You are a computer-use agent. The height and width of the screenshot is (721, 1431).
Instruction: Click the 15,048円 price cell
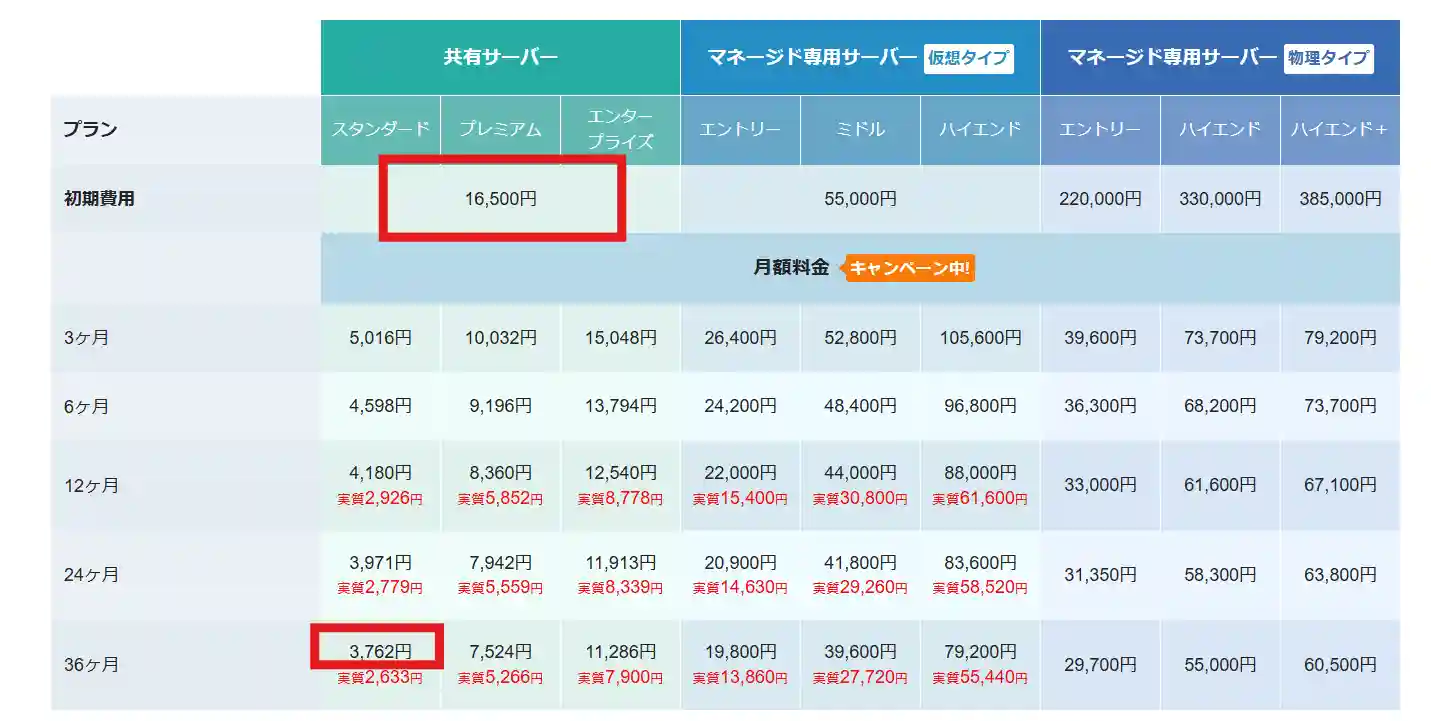tap(620, 338)
